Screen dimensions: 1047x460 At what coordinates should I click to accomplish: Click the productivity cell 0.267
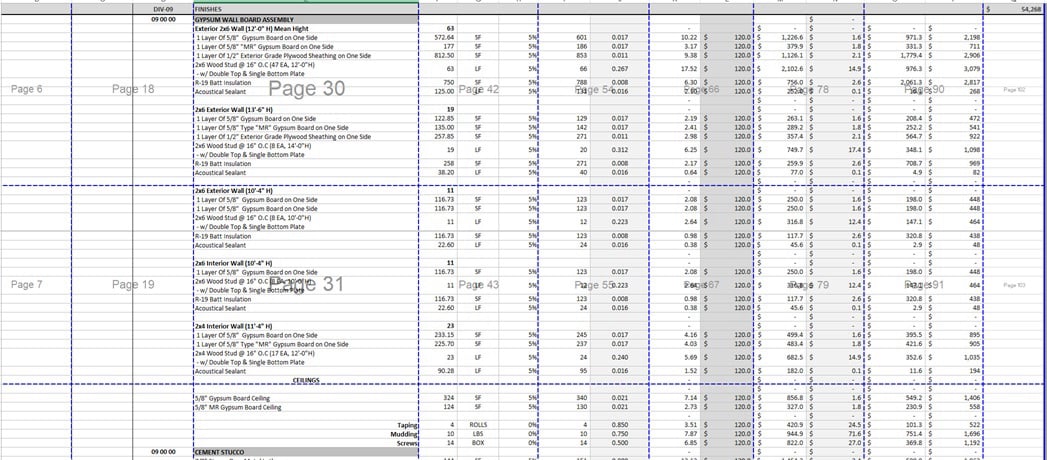619,69
